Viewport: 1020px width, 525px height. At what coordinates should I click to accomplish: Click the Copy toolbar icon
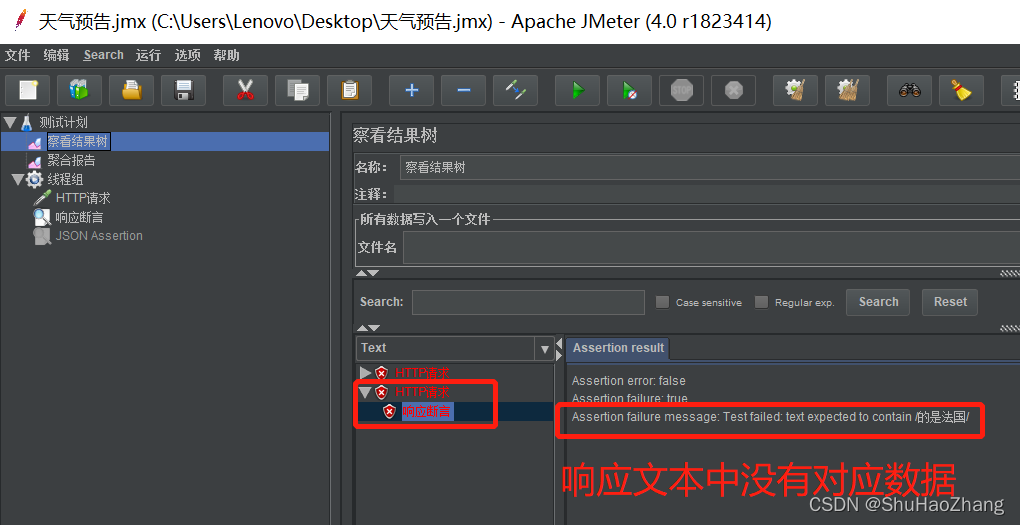tap(297, 90)
